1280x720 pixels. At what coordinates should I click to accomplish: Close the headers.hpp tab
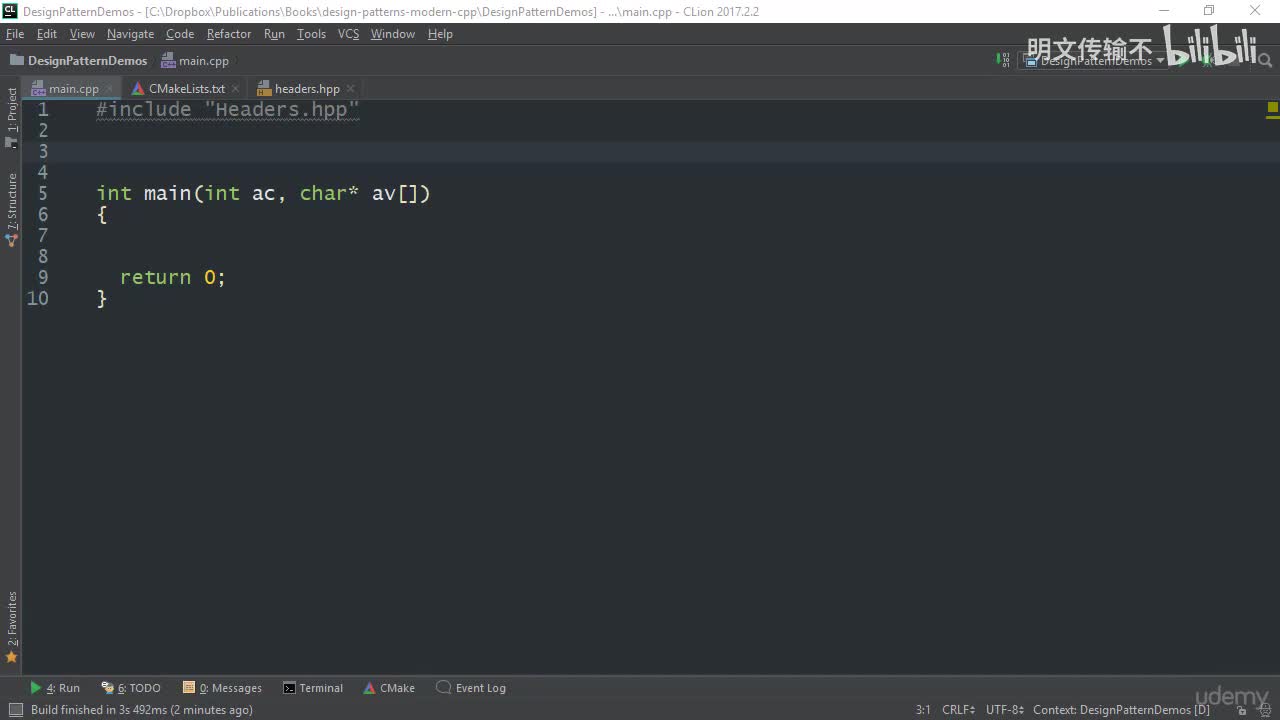coord(351,89)
